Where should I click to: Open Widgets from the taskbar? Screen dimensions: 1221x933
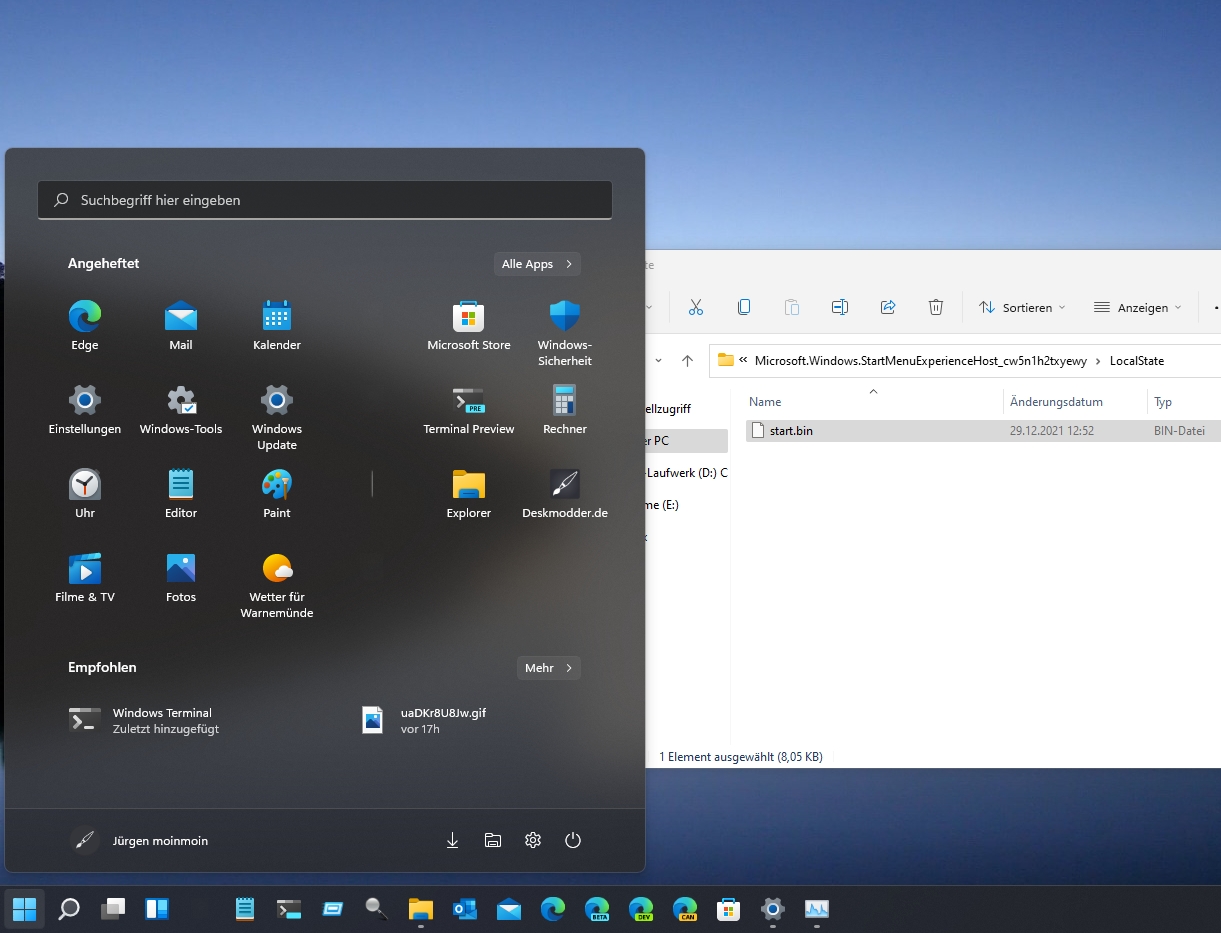tap(157, 909)
